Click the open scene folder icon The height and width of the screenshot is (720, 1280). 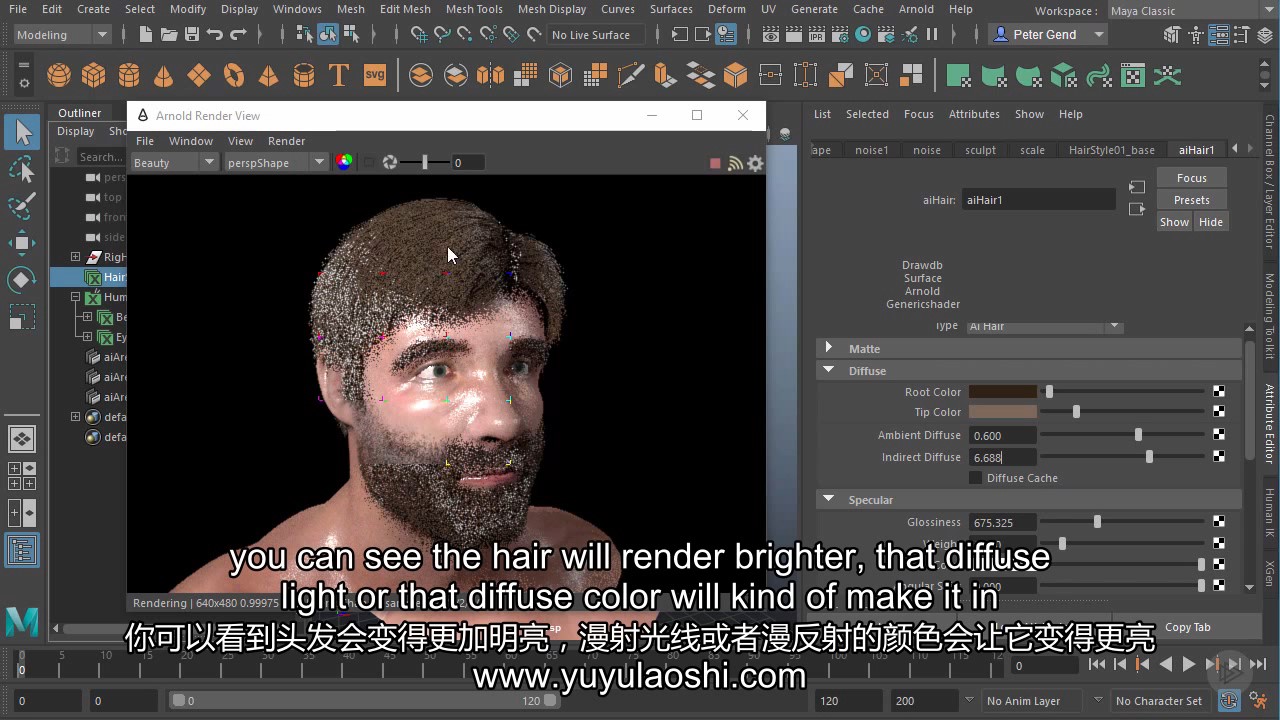pyautogui.click(x=169, y=34)
